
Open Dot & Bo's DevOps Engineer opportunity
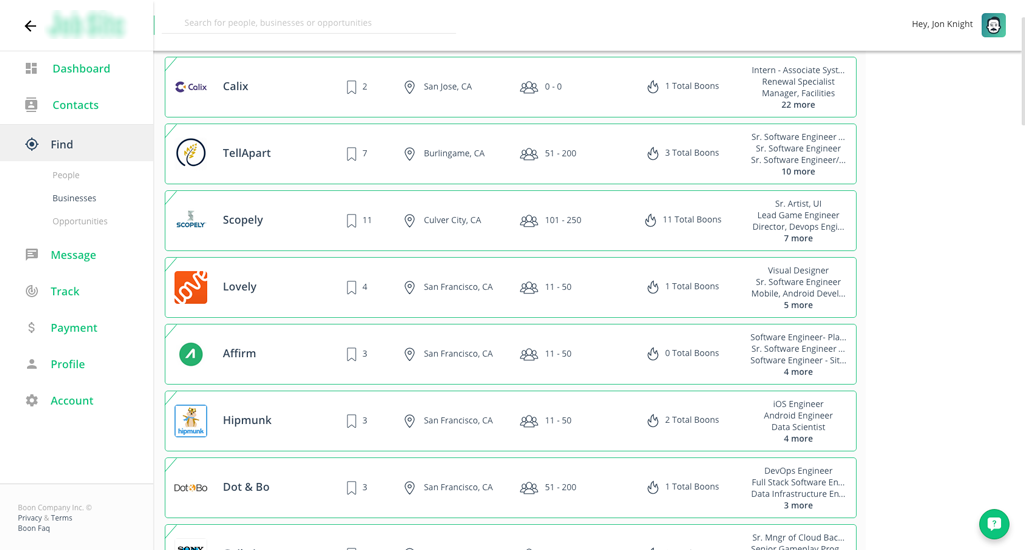coord(798,471)
